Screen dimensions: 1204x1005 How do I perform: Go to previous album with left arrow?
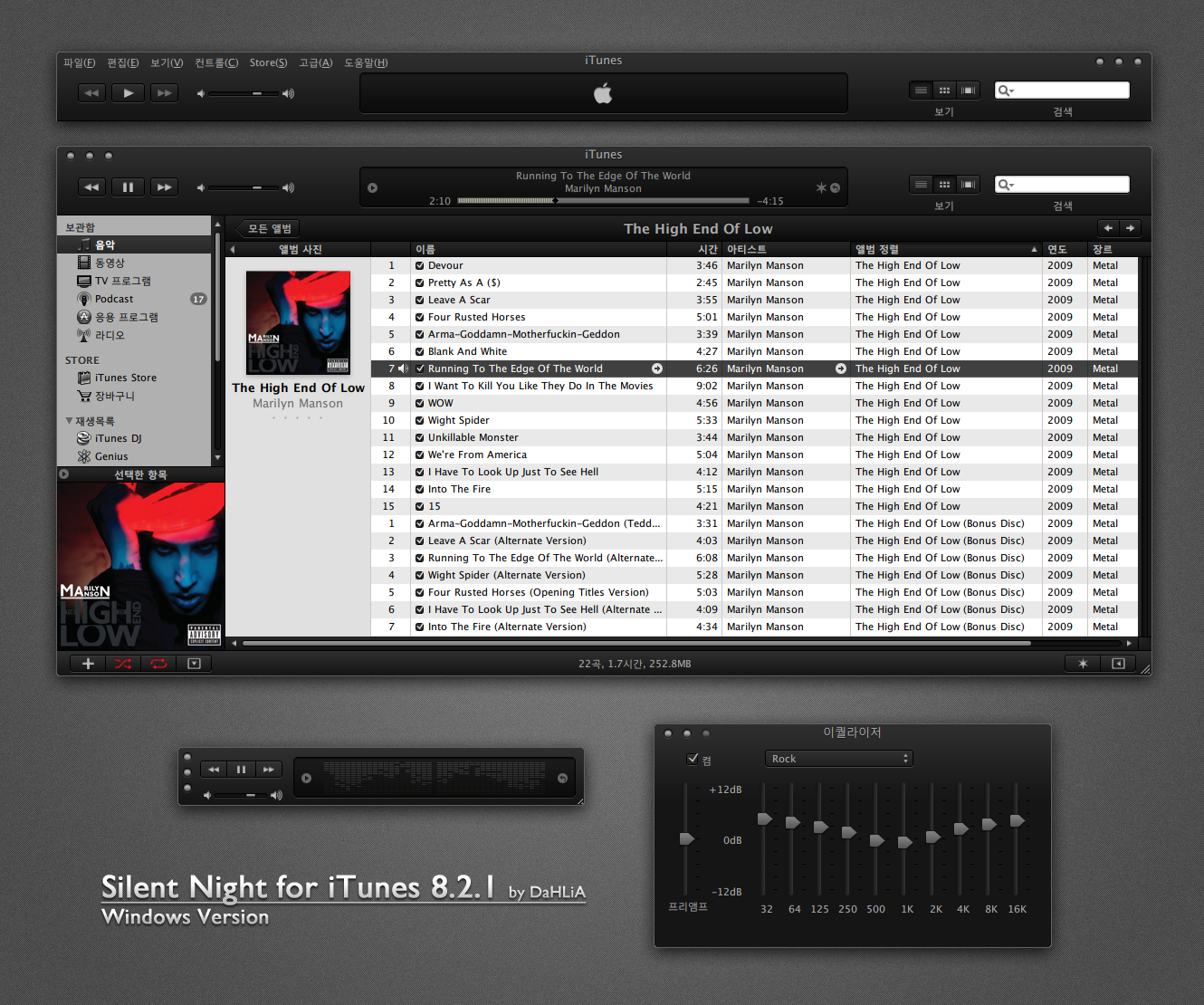(1108, 228)
